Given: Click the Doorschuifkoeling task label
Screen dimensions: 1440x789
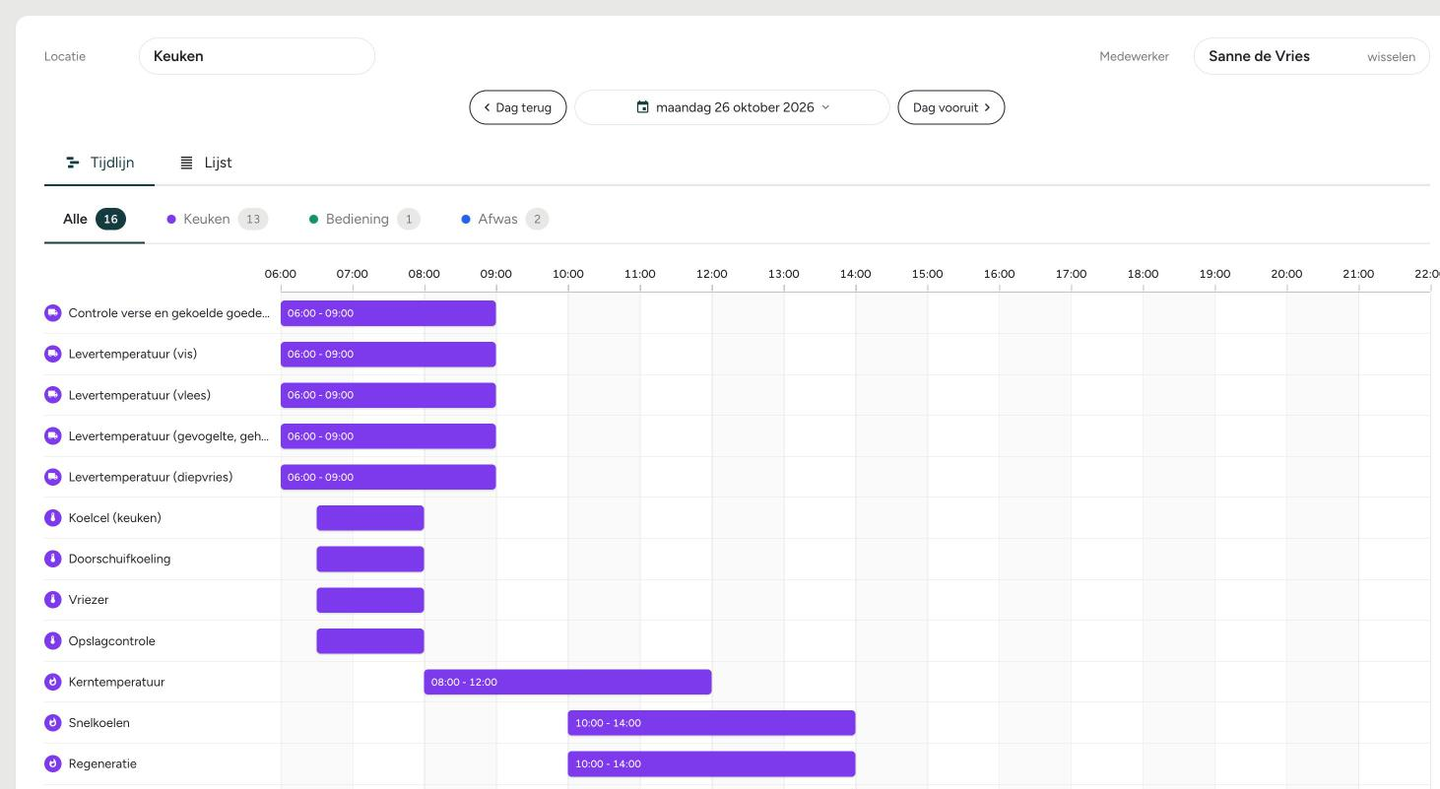Looking at the screenshot, I should click(119, 559).
